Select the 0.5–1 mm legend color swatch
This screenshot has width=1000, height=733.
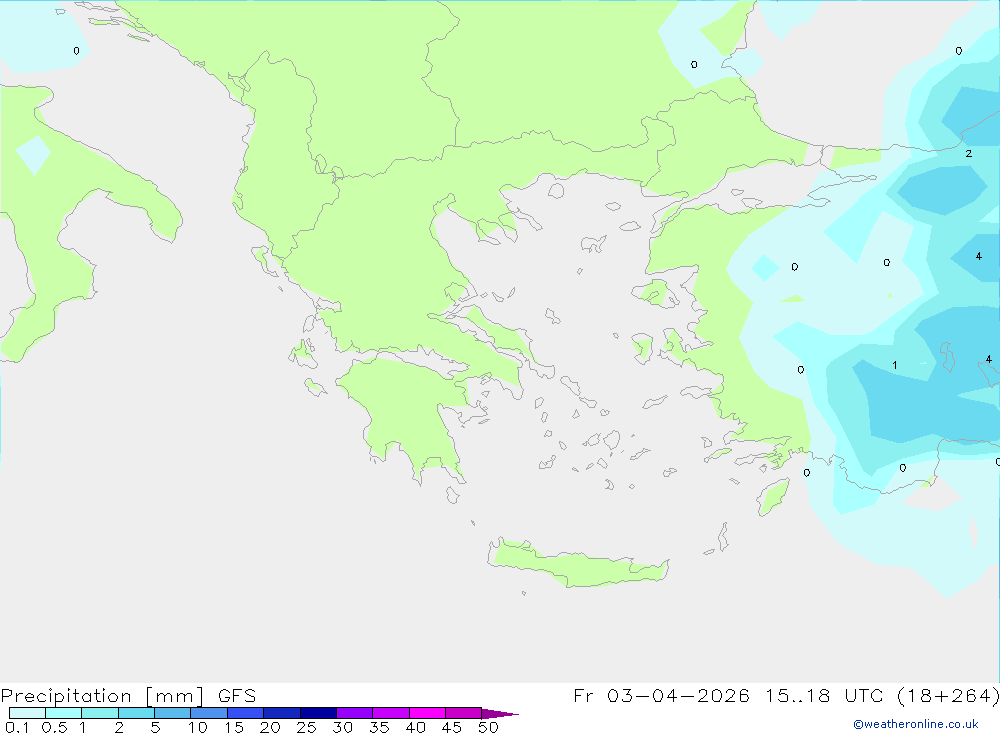pyautogui.click(x=64, y=713)
